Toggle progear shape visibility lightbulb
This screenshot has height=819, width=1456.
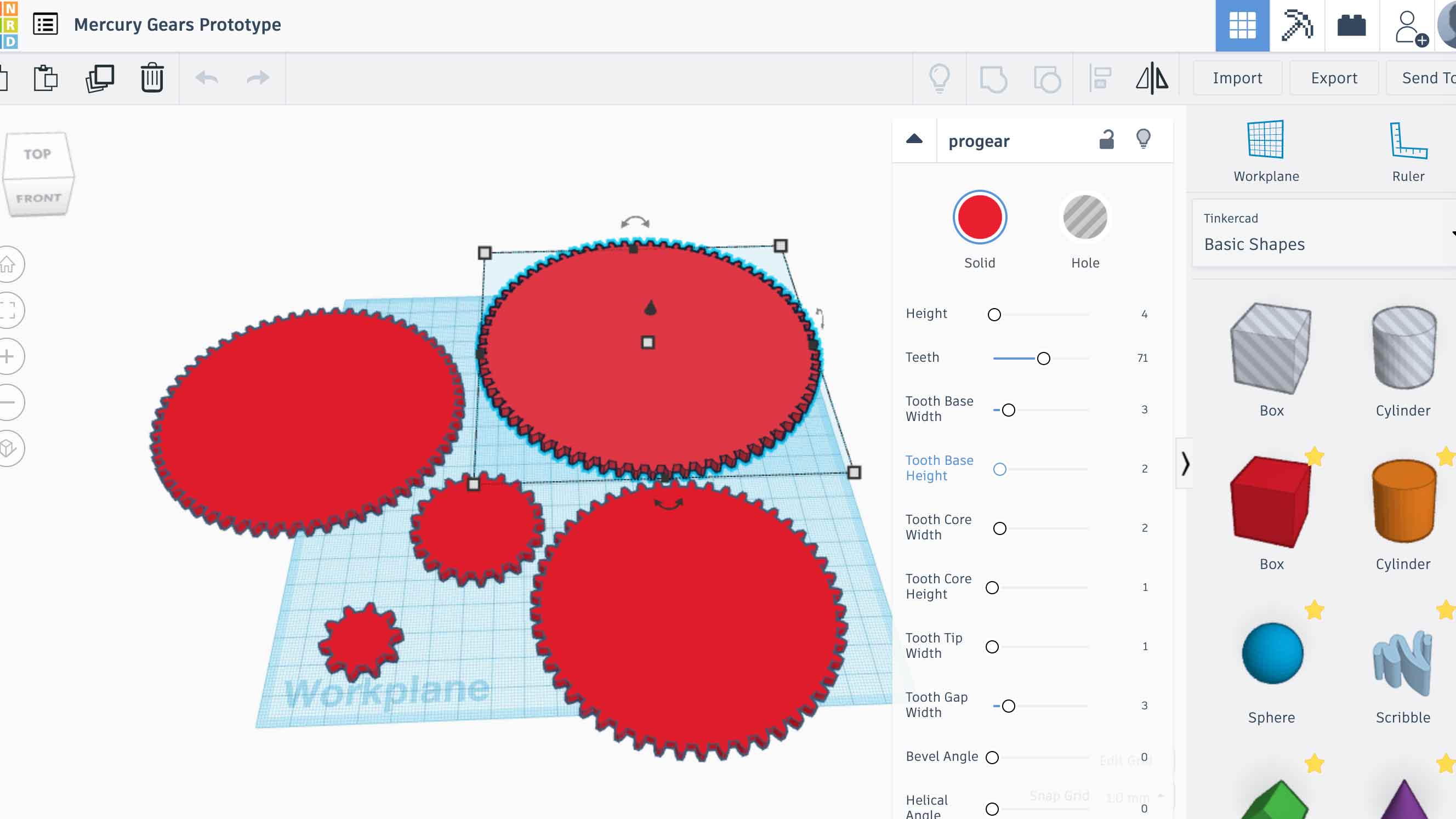pyautogui.click(x=1143, y=139)
